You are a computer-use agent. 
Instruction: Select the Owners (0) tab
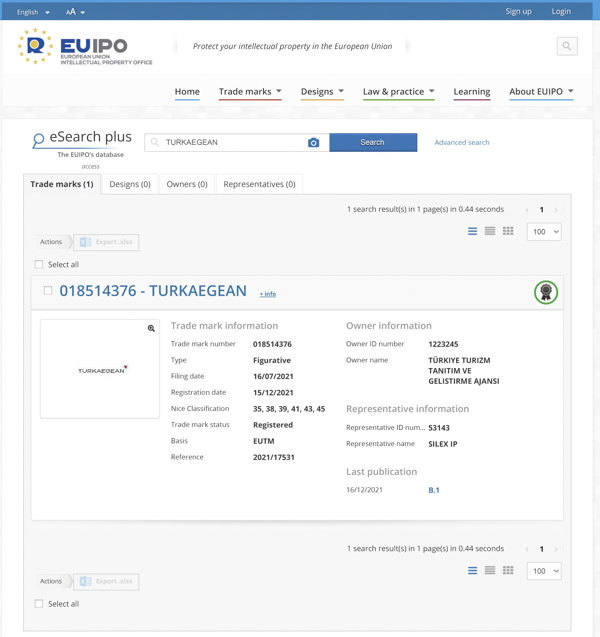coord(187,184)
